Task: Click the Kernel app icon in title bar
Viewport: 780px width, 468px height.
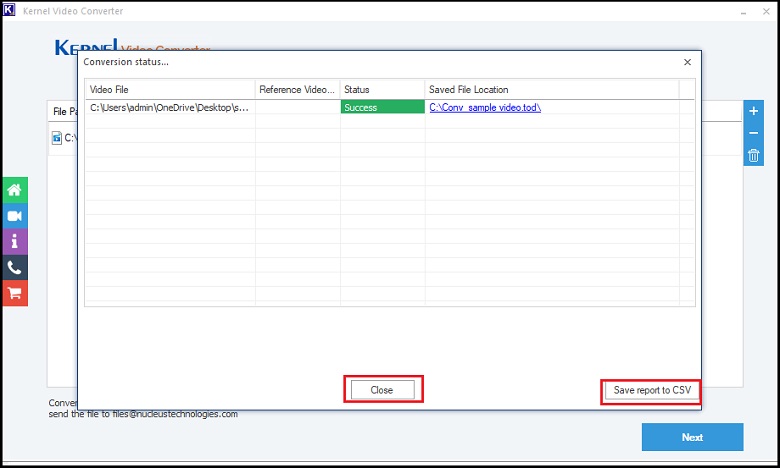Action: 9,10
